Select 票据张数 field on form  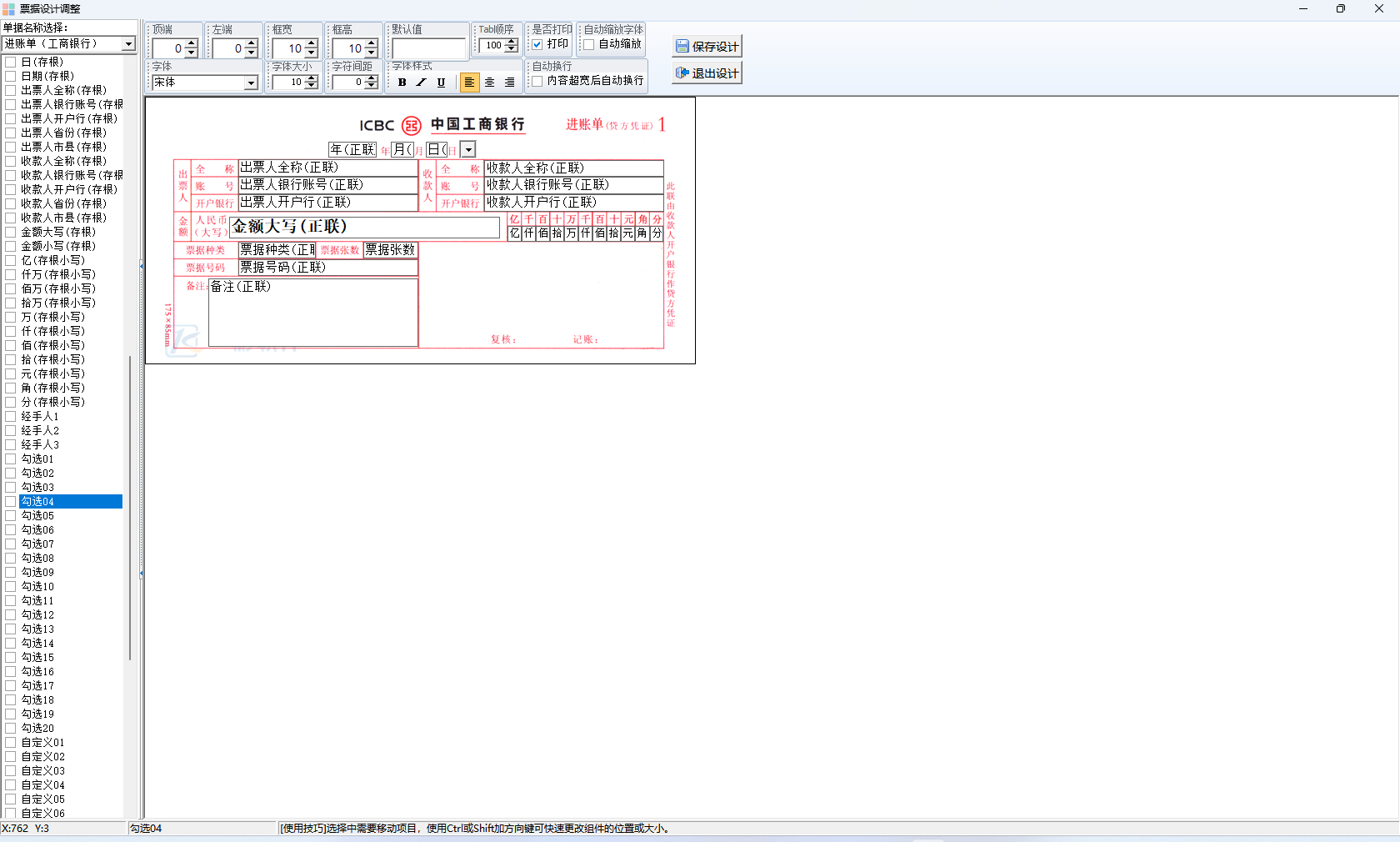(x=390, y=249)
